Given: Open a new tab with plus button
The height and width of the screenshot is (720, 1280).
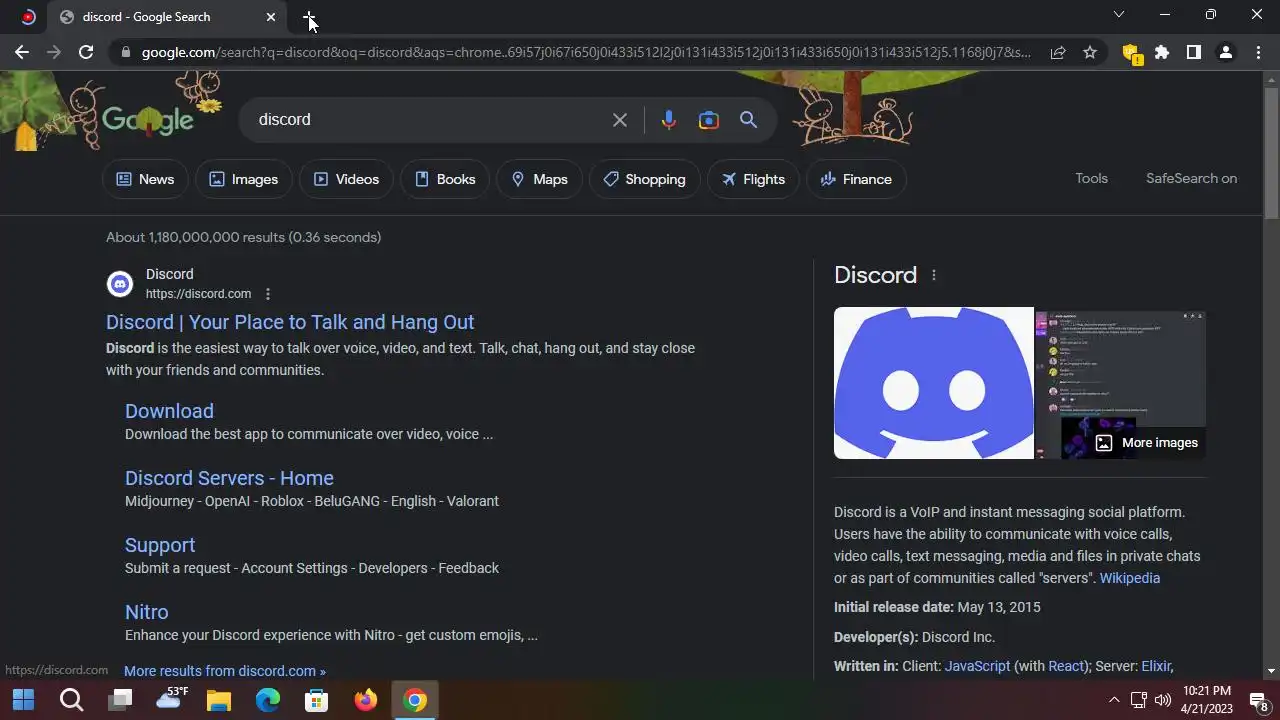Looking at the screenshot, I should pos(310,17).
